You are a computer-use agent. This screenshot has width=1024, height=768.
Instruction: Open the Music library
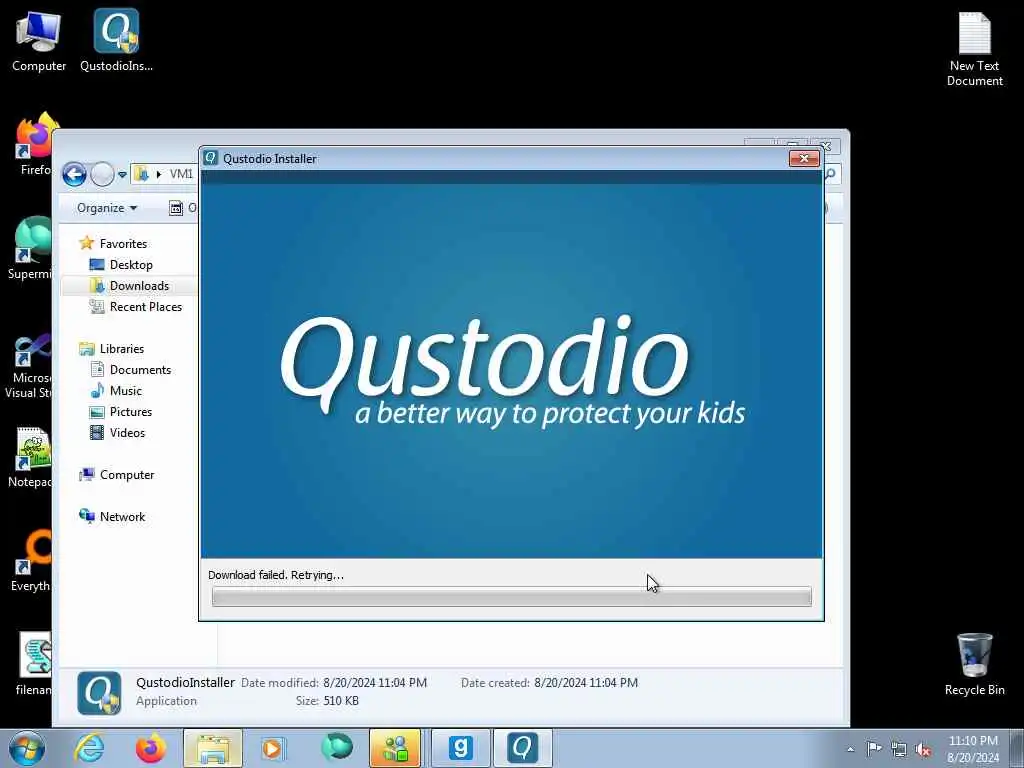point(125,391)
